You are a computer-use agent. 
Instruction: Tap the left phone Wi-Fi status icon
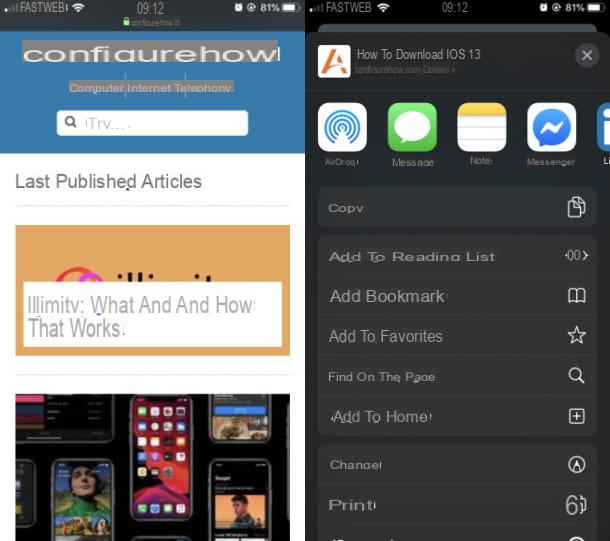pos(79,7)
